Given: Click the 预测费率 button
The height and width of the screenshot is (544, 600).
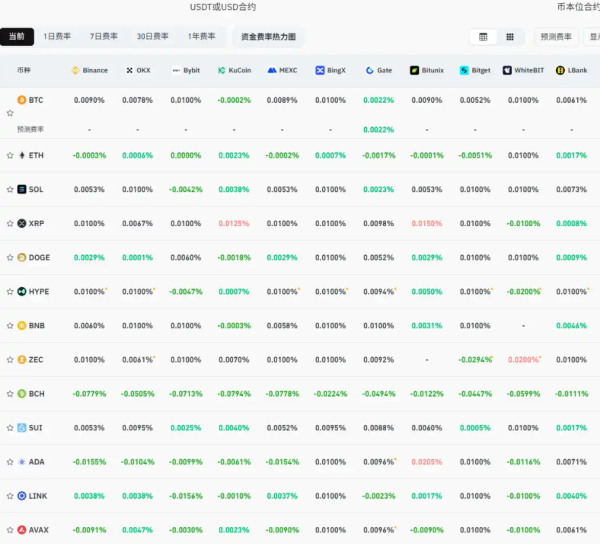Looking at the screenshot, I should point(556,37).
